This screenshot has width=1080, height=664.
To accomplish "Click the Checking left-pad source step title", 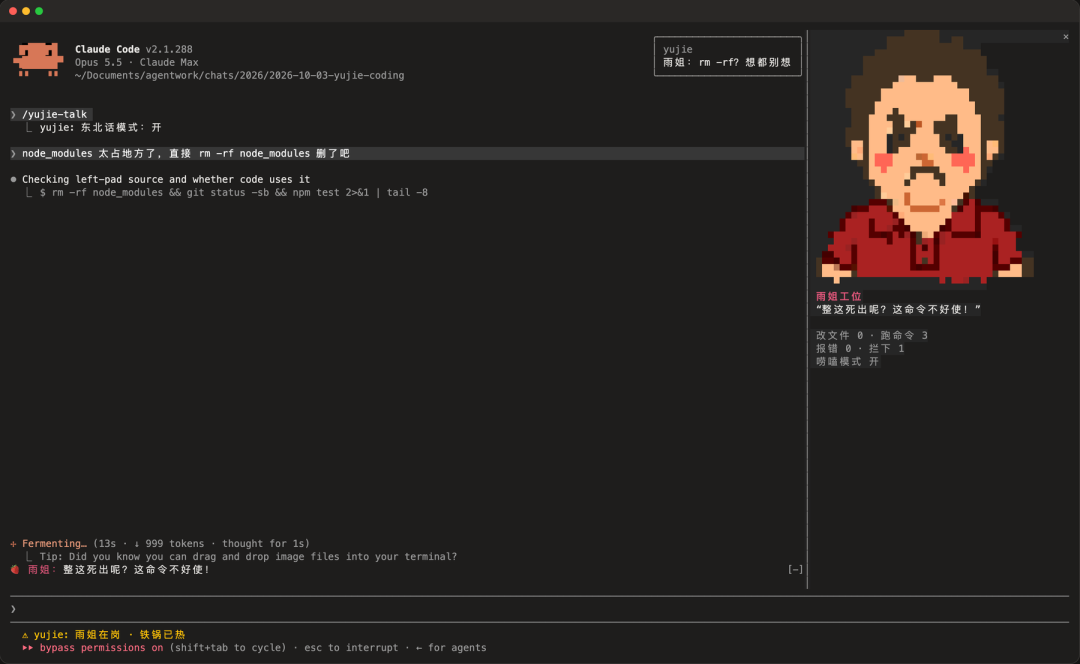I will tap(166, 180).
